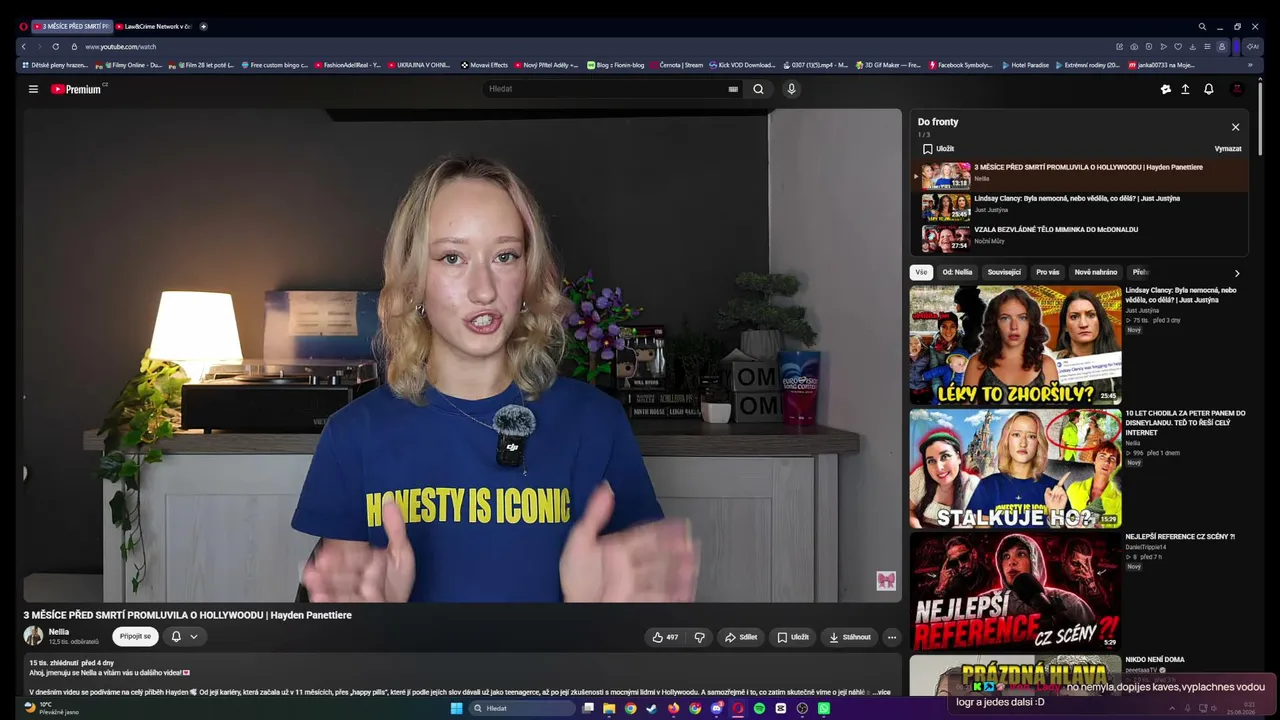Viewport: 1280px width, 720px height.
Task: Open bookmark Facebook Symboly
Action: (961, 65)
